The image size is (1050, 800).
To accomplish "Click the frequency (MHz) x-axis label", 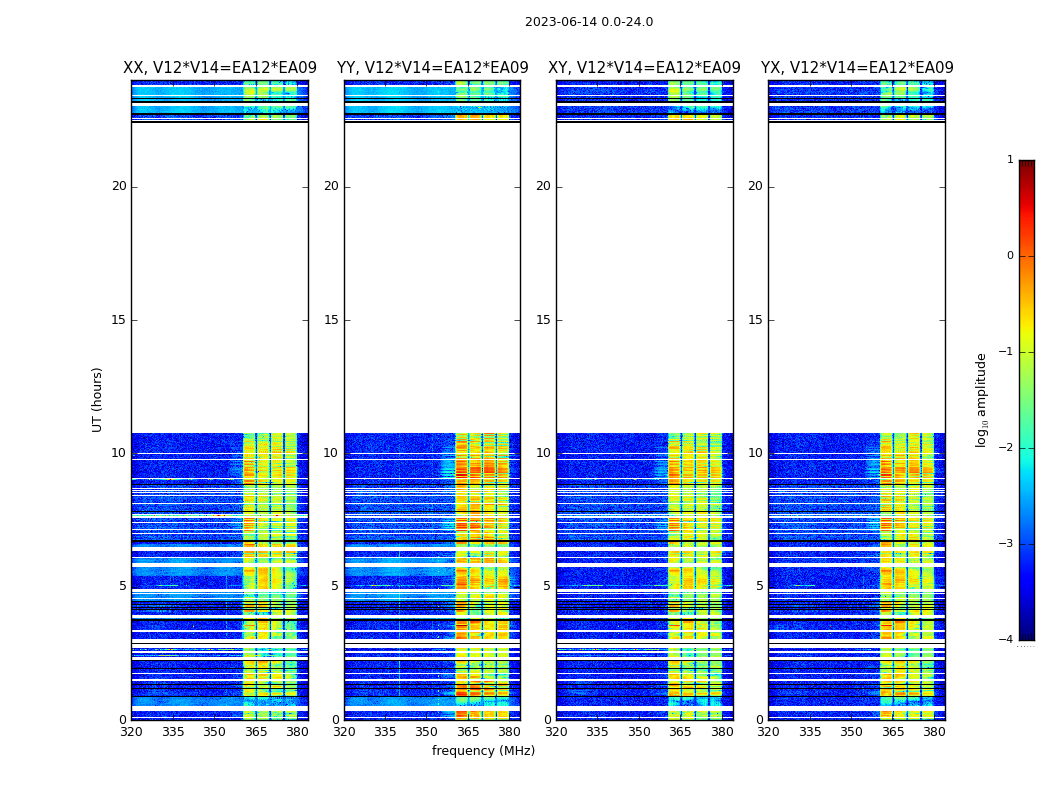I will (483, 751).
